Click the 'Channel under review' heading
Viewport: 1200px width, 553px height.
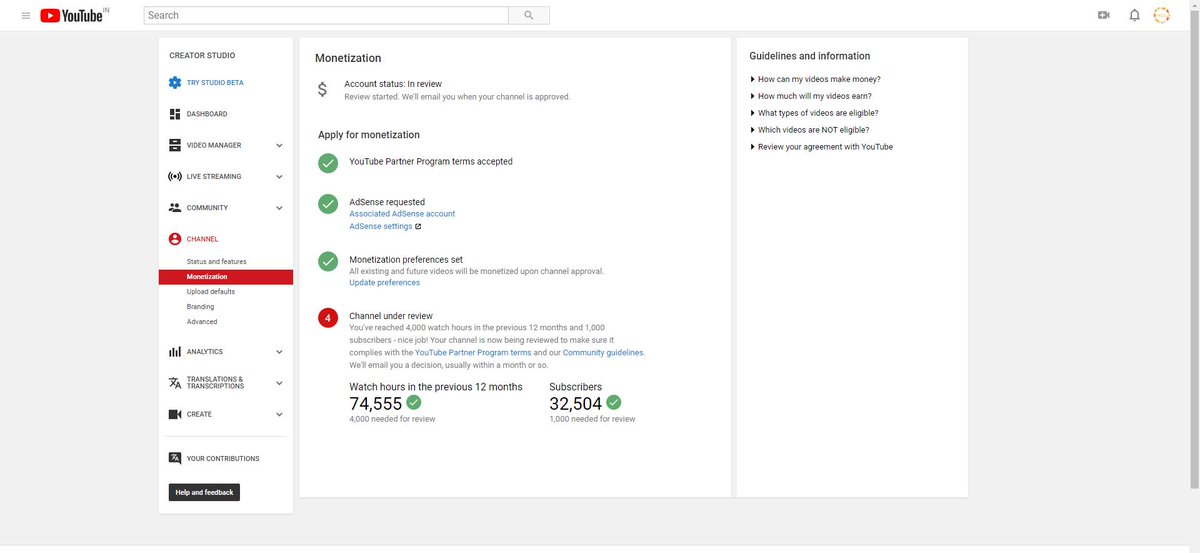(391, 316)
